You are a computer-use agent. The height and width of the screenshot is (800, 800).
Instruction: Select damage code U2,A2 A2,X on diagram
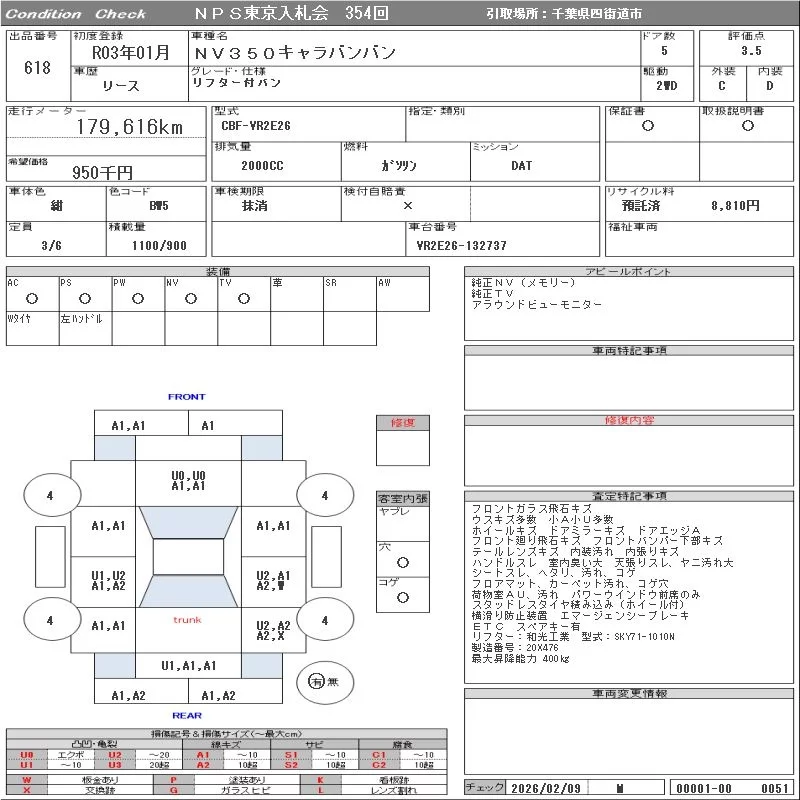tap(273, 631)
